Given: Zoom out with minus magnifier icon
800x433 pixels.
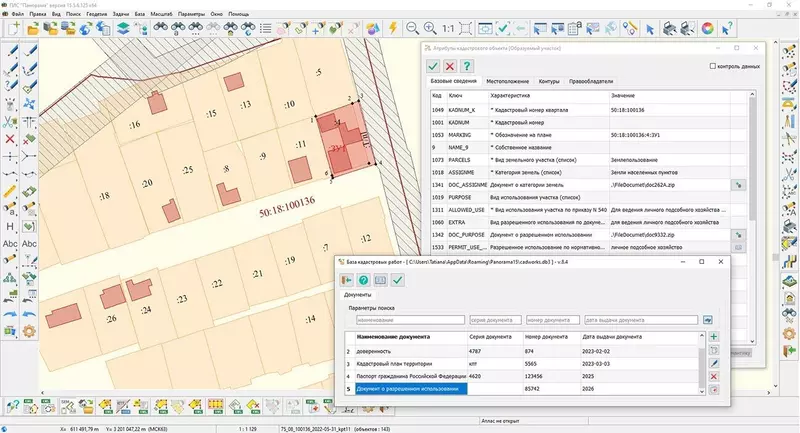Looking at the screenshot, I should [x=412, y=29].
